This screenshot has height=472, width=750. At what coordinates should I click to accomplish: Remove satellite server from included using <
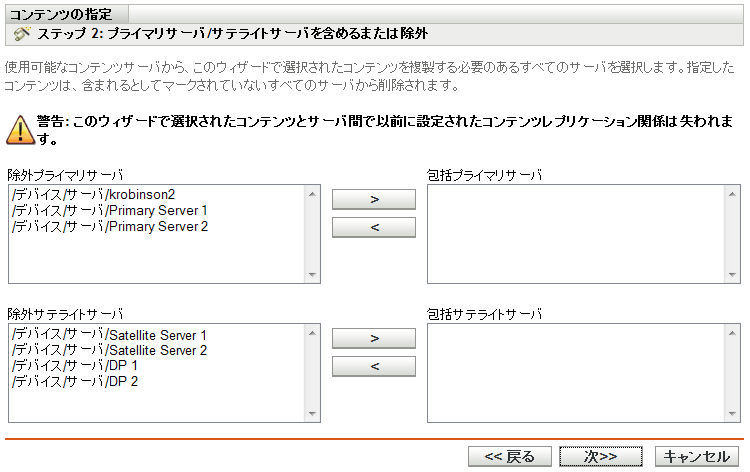point(373,366)
